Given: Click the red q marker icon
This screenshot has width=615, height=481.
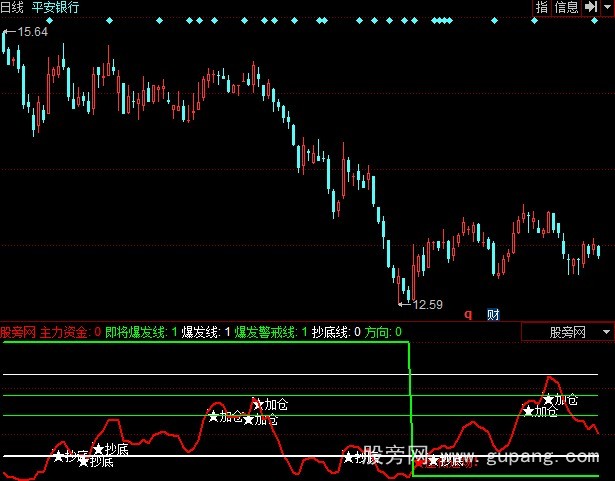Looking at the screenshot, I should 467,313.
